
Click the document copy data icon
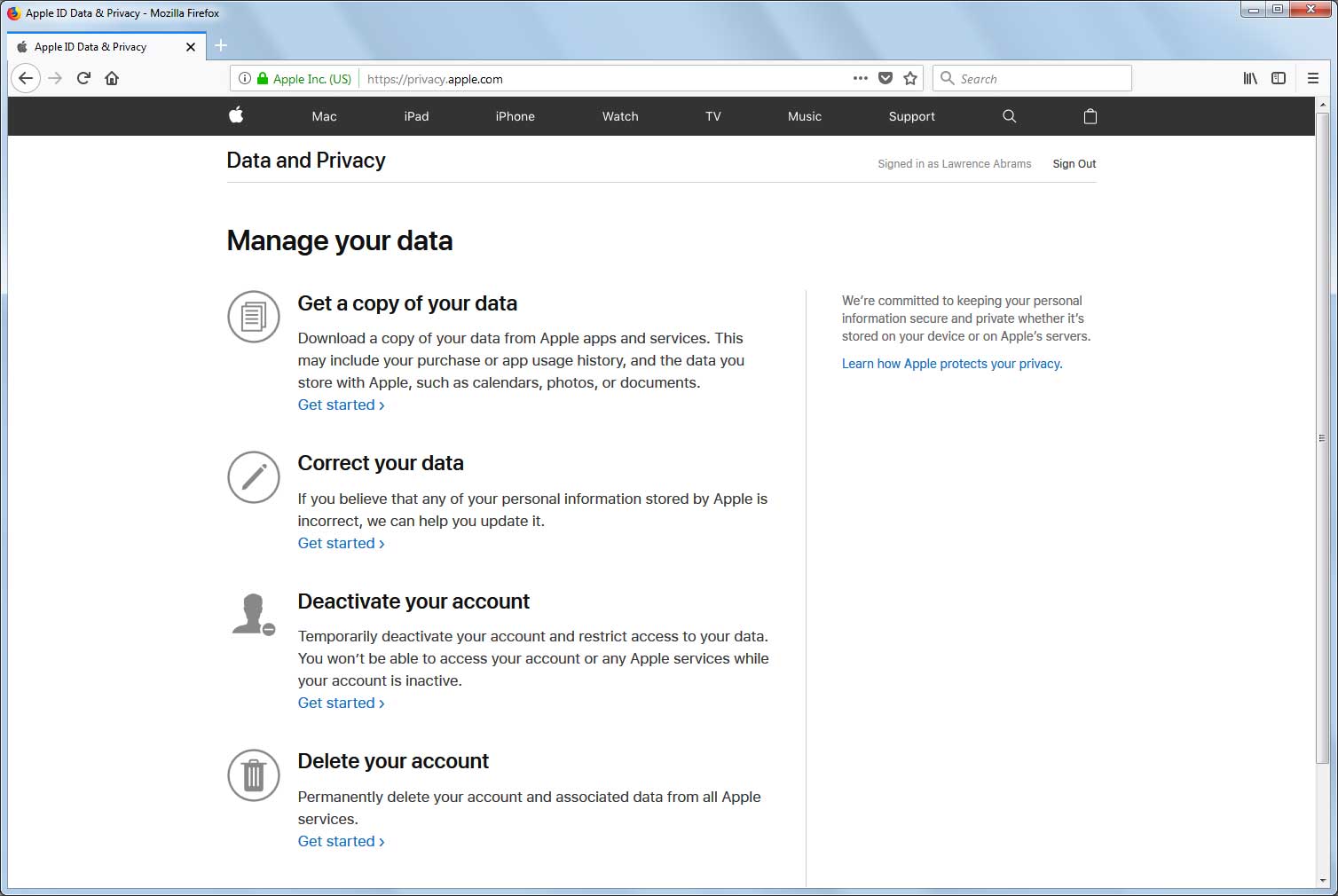(x=254, y=317)
